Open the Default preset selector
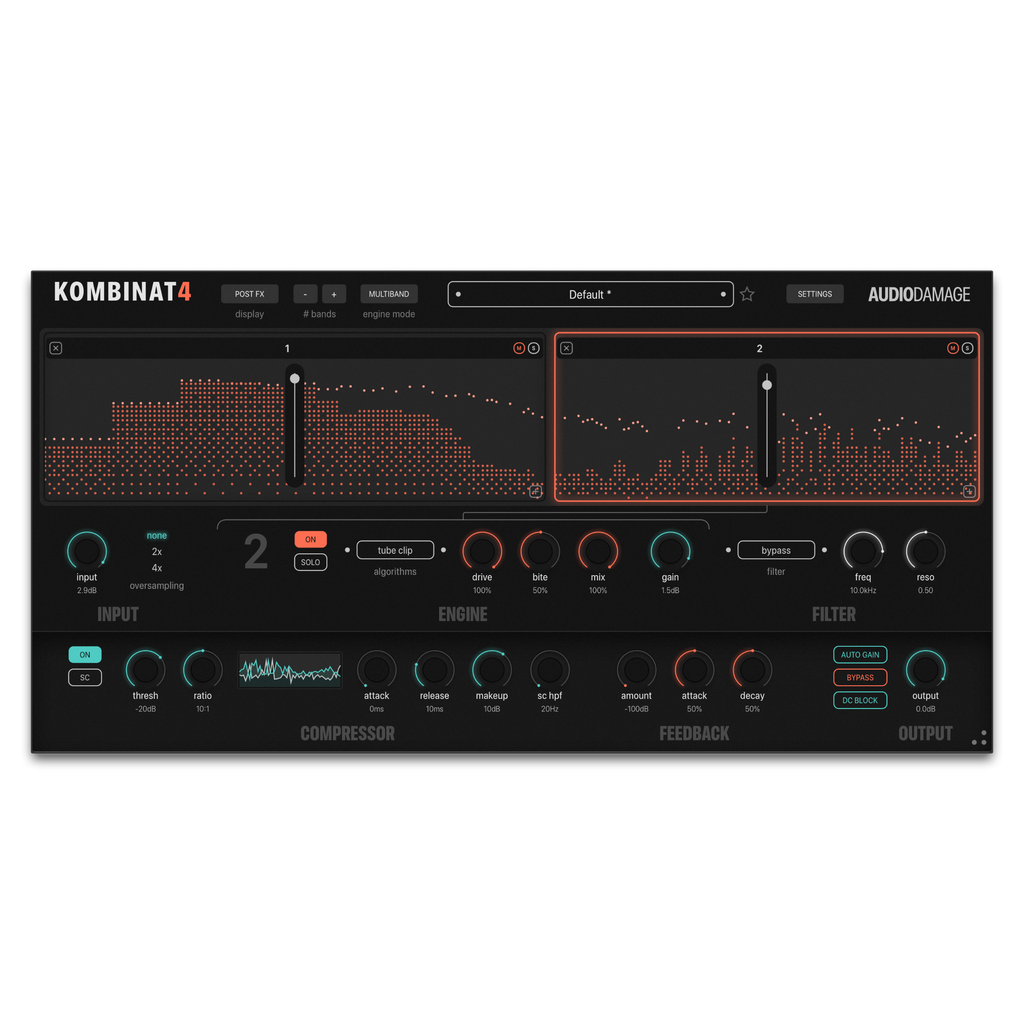Screen dimensions: 1024x1024 click(x=590, y=295)
